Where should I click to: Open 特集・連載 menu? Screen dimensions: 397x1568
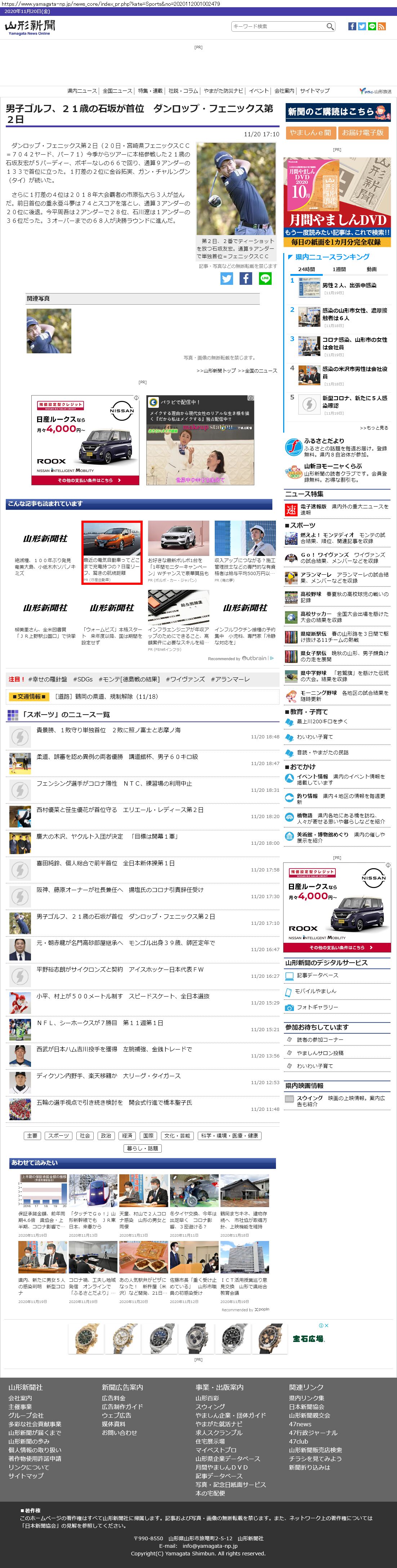(x=150, y=91)
